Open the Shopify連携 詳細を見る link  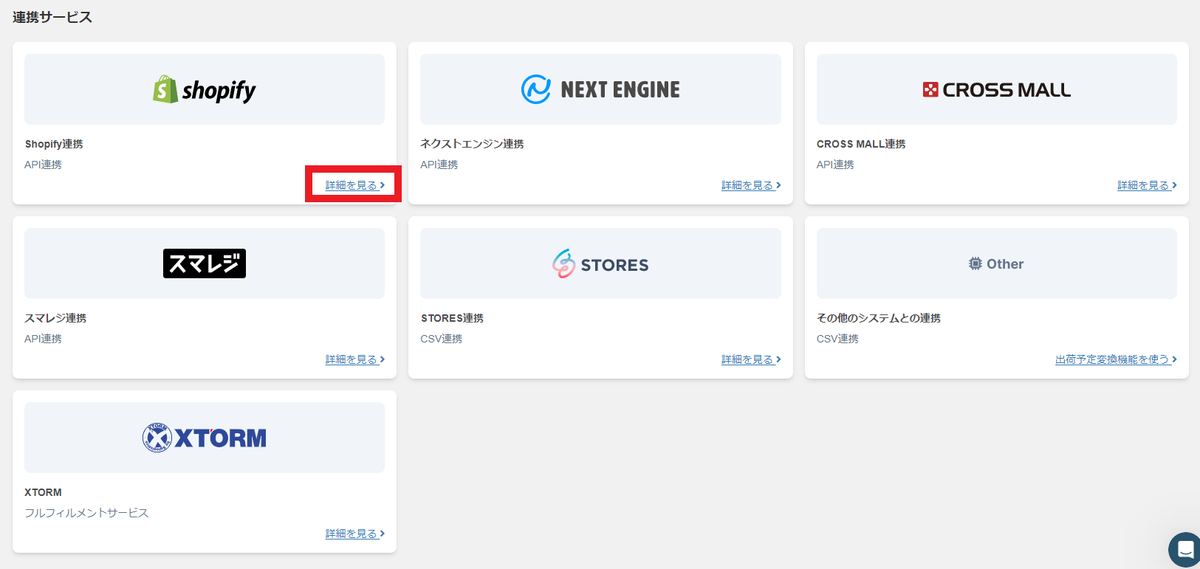(x=355, y=185)
